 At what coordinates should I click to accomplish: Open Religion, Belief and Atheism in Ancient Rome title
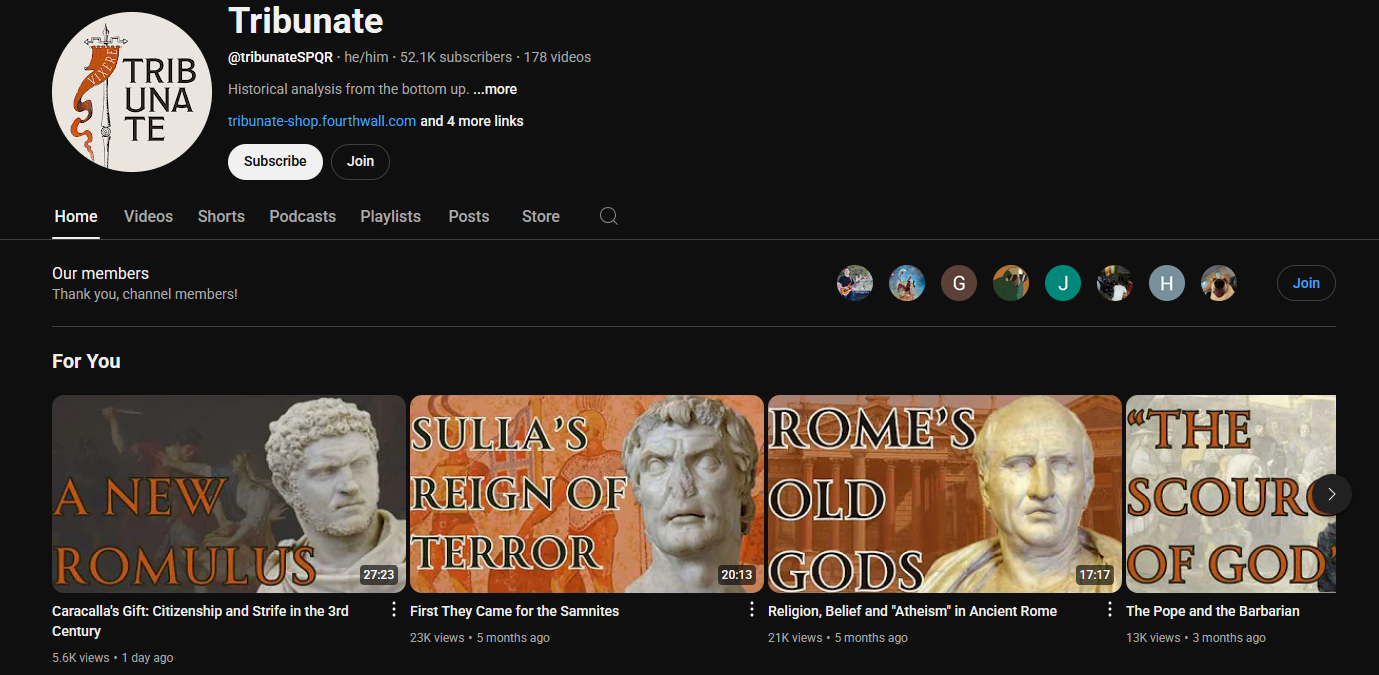click(912, 611)
